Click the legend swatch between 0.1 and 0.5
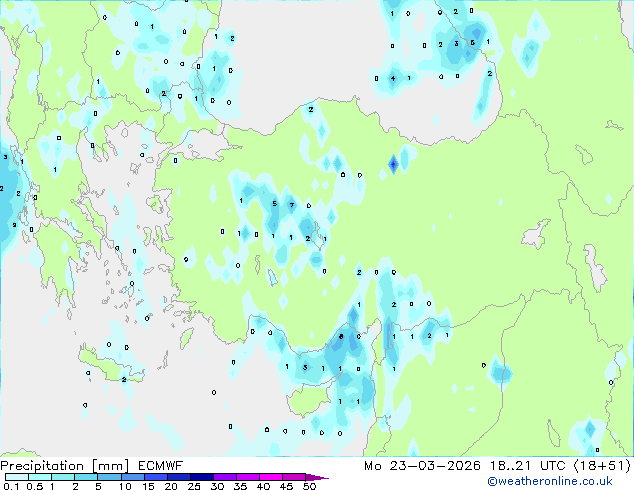 17,477
